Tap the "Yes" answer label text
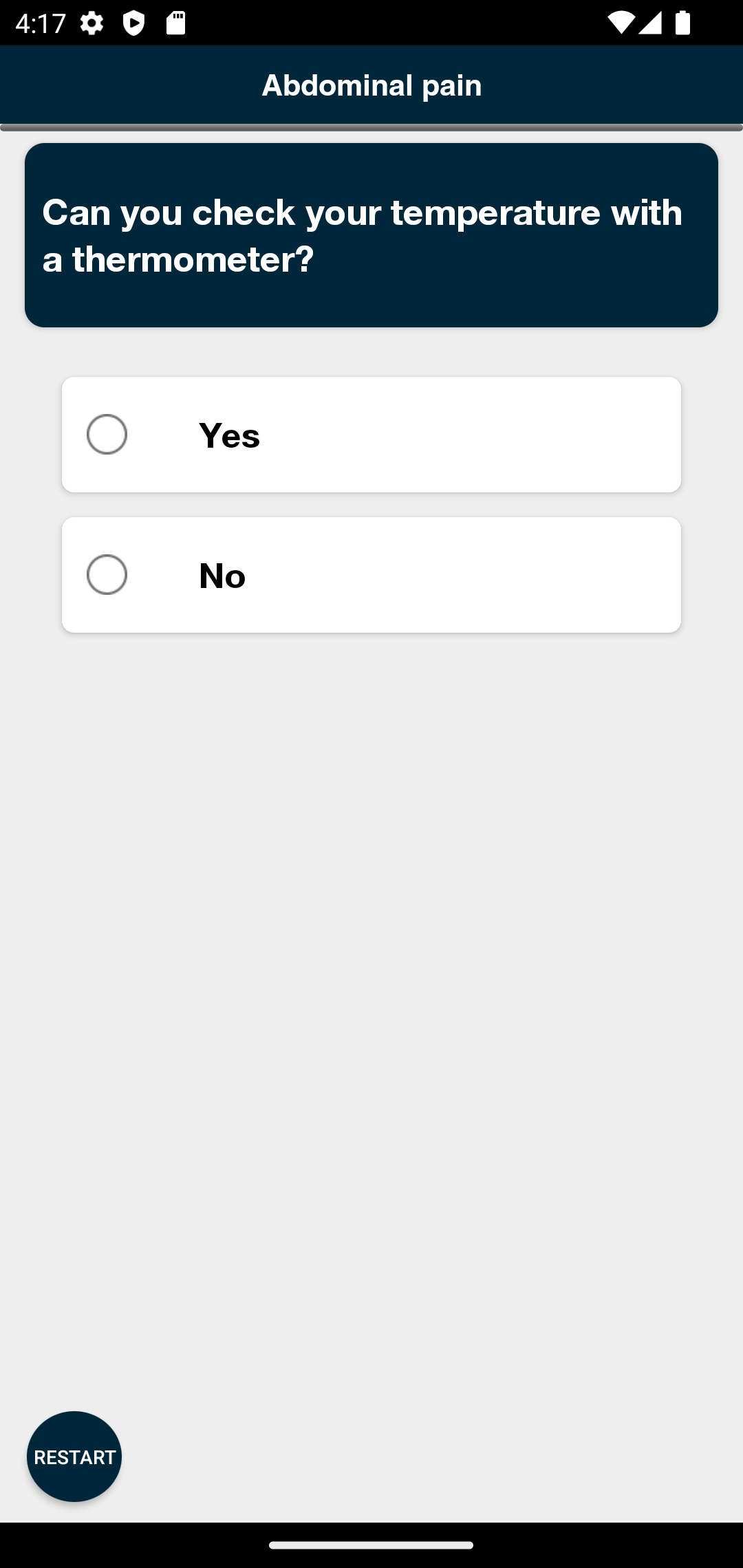743x1568 pixels. 229,435
